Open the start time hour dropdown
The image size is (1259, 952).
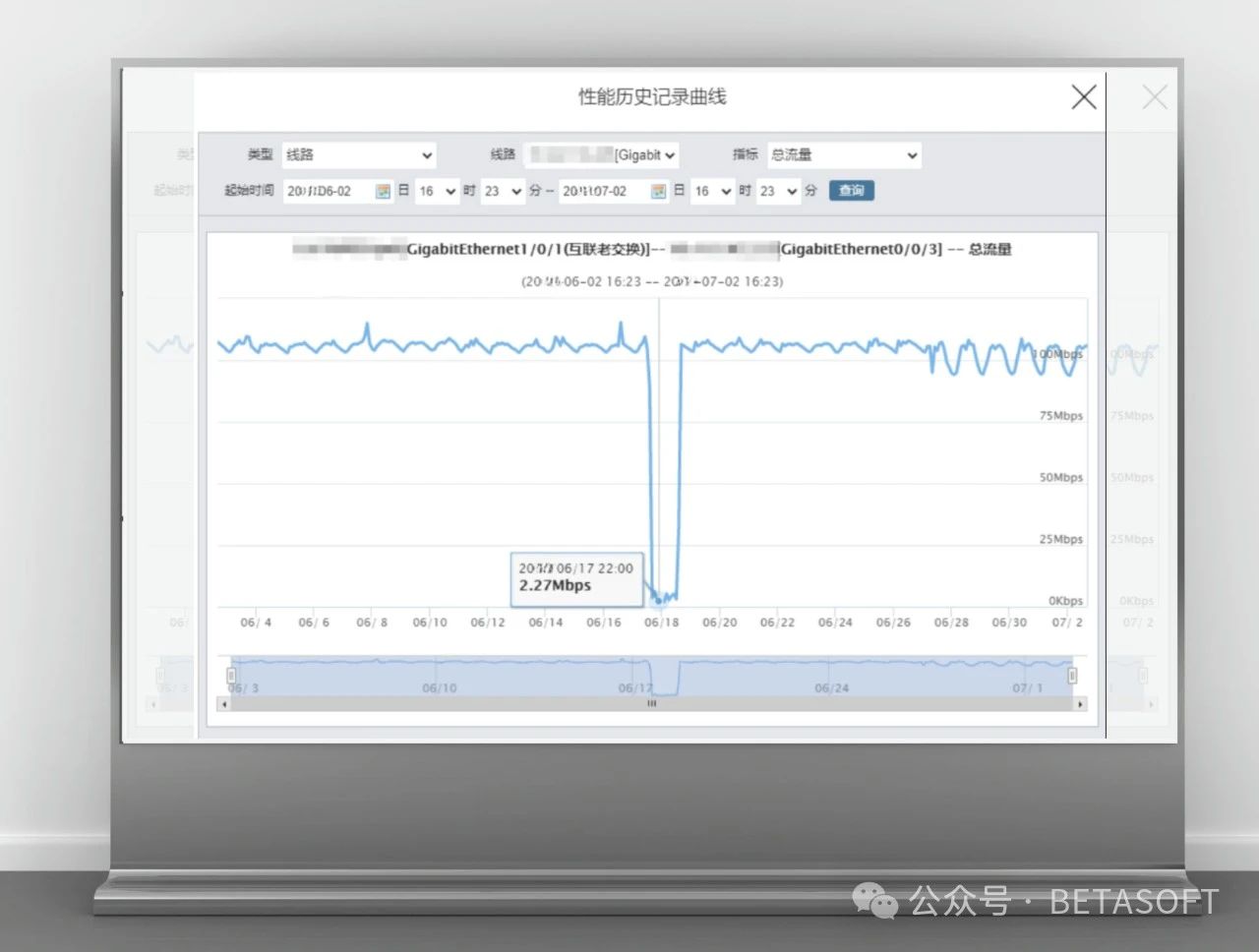pyautogui.click(x=437, y=192)
